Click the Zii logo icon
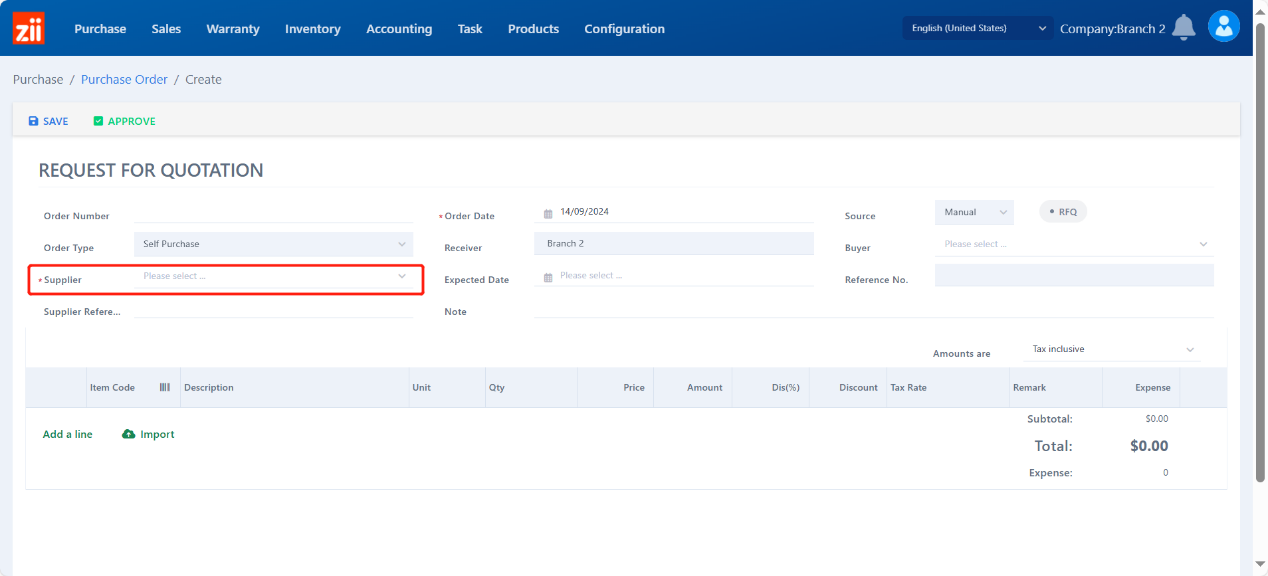1268x576 pixels. click(28, 28)
